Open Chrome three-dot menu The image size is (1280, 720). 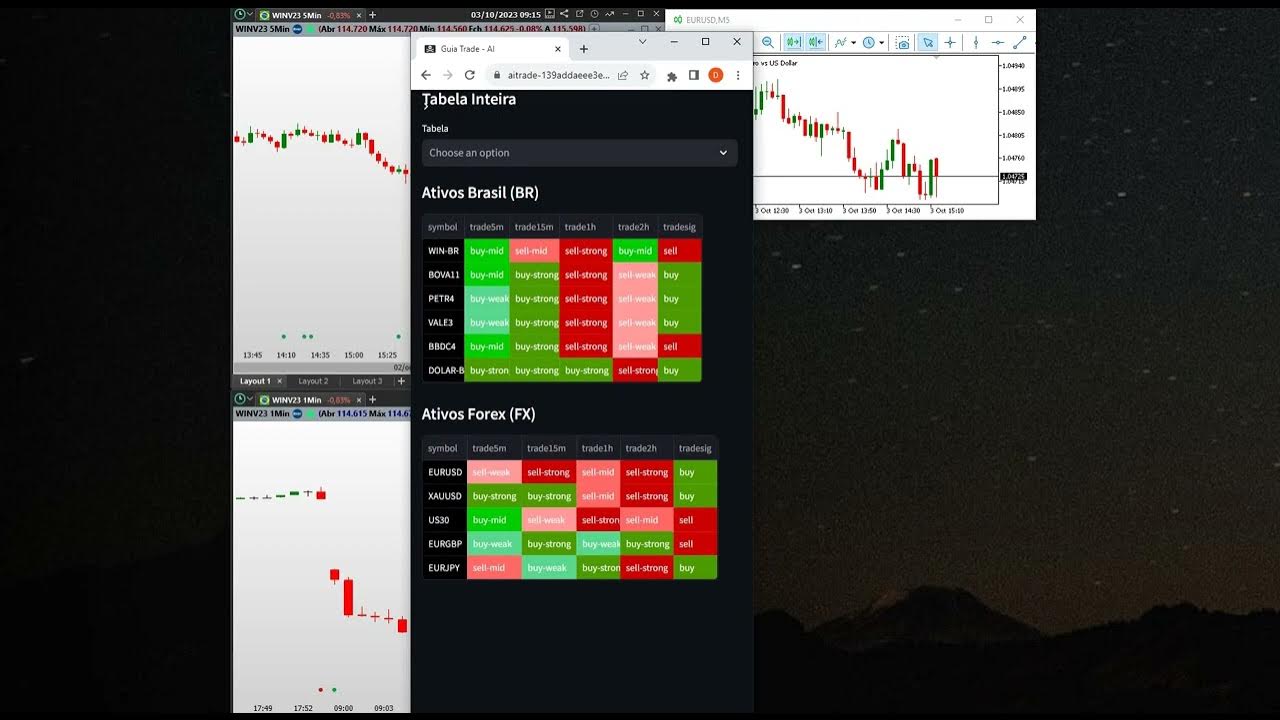(739, 75)
